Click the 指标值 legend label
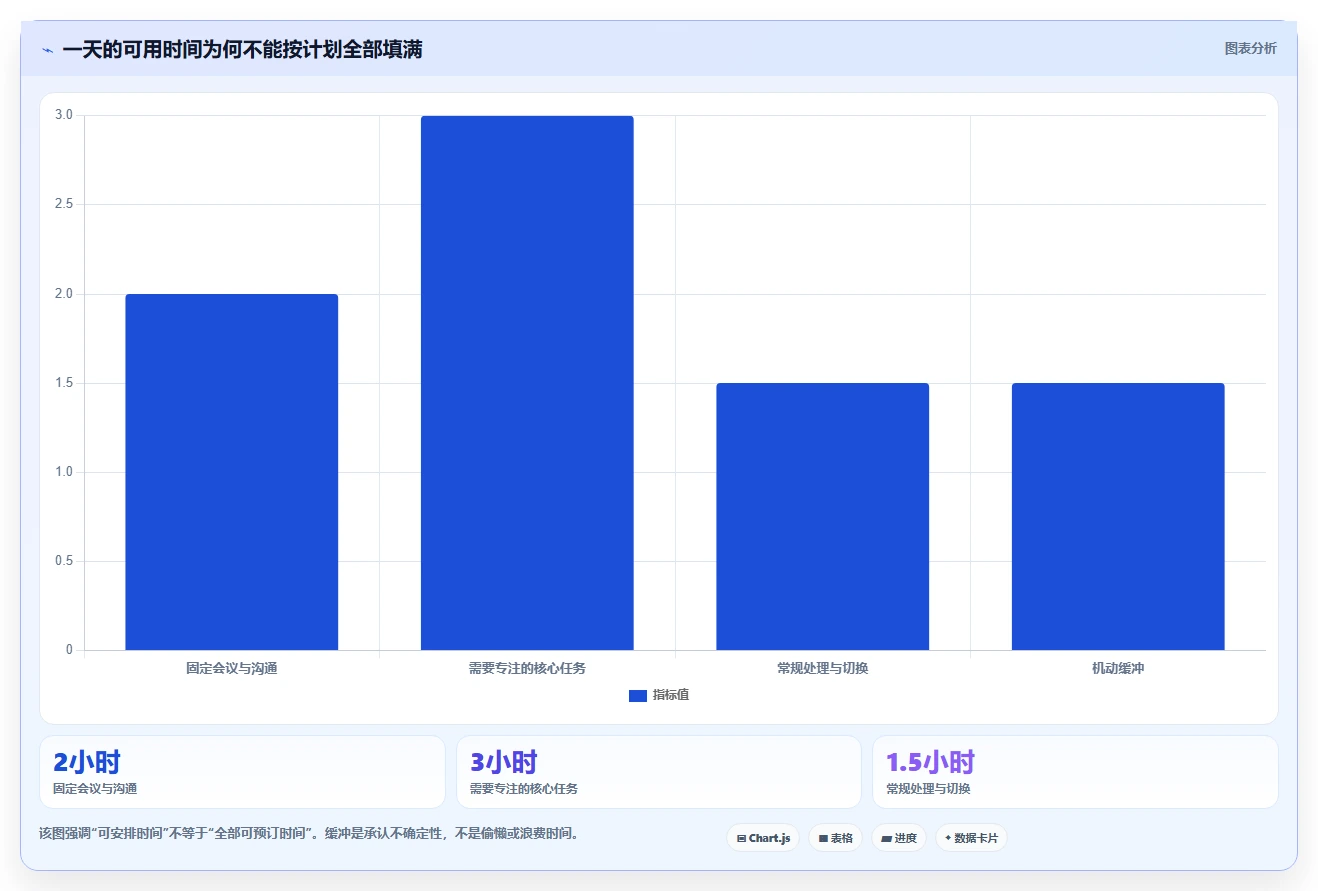 (x=671, y=696)
